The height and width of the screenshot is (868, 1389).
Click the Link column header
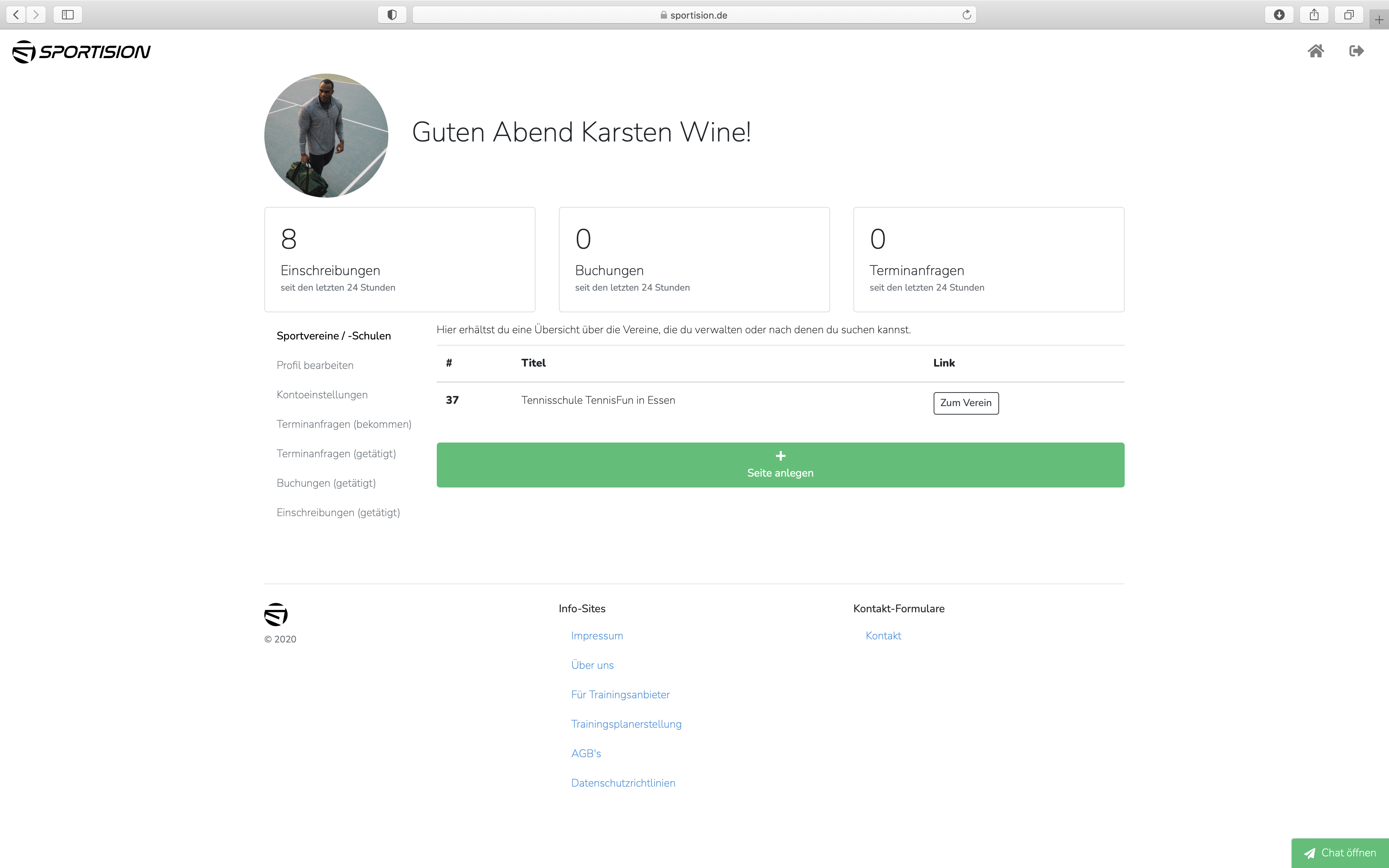click(944, 363)
